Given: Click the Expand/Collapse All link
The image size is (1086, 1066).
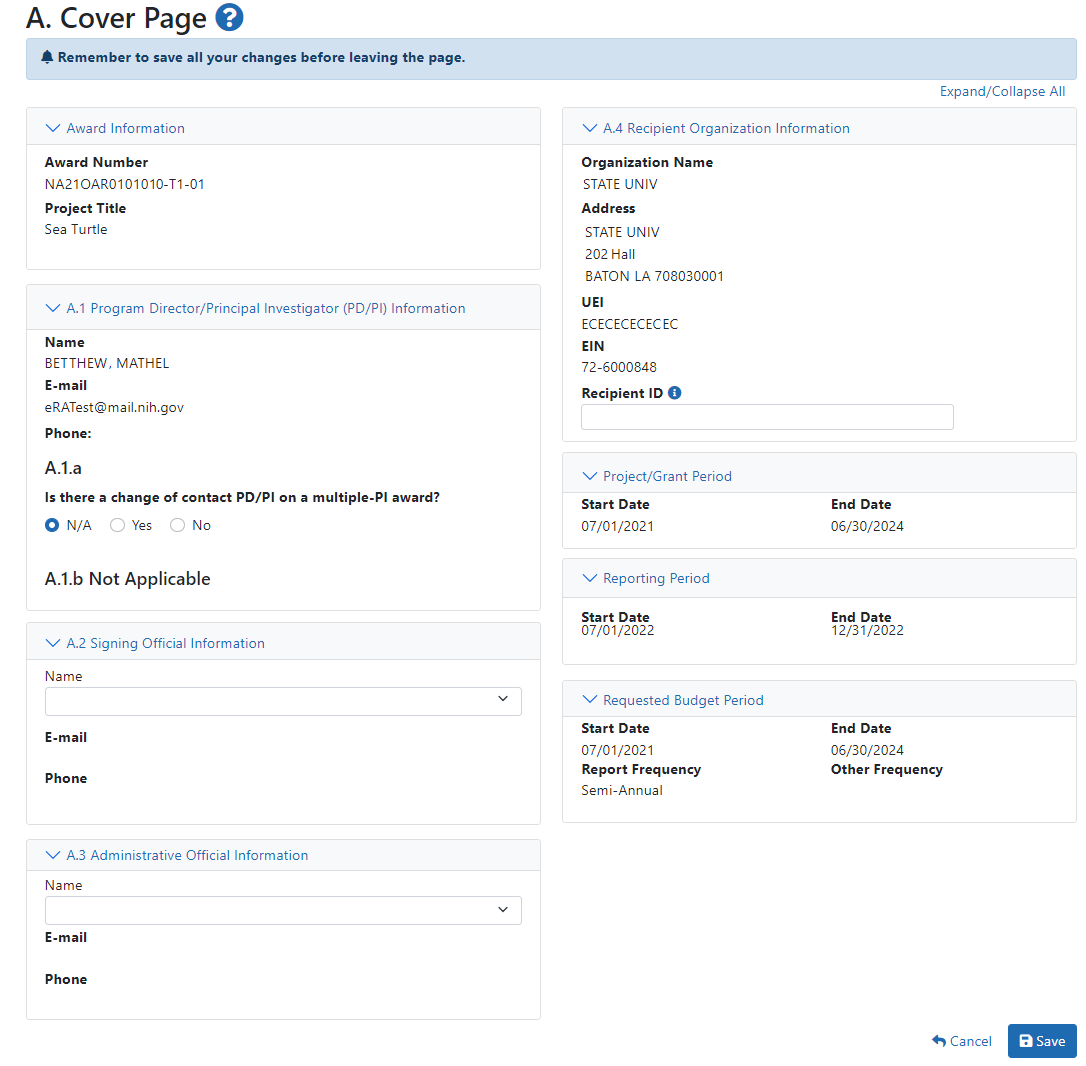Looking at the screenshot, I should (x=1002, y=91).
